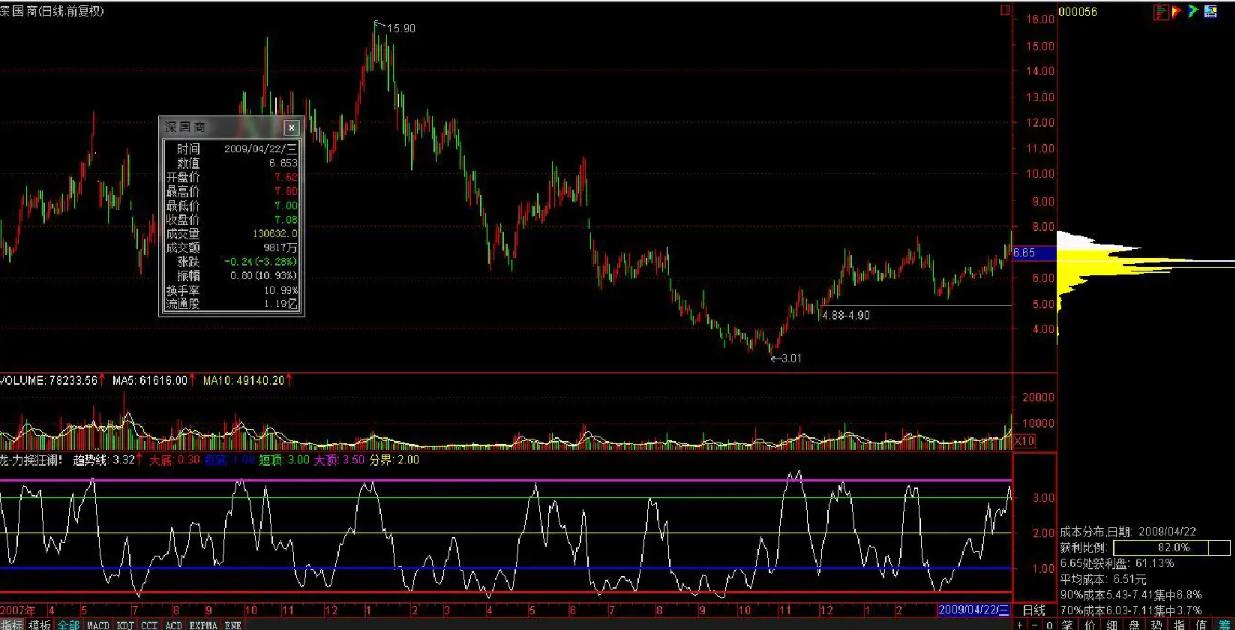Click the blue picture icon at top right
The image size is (1235, 630).
[1211, 11]
